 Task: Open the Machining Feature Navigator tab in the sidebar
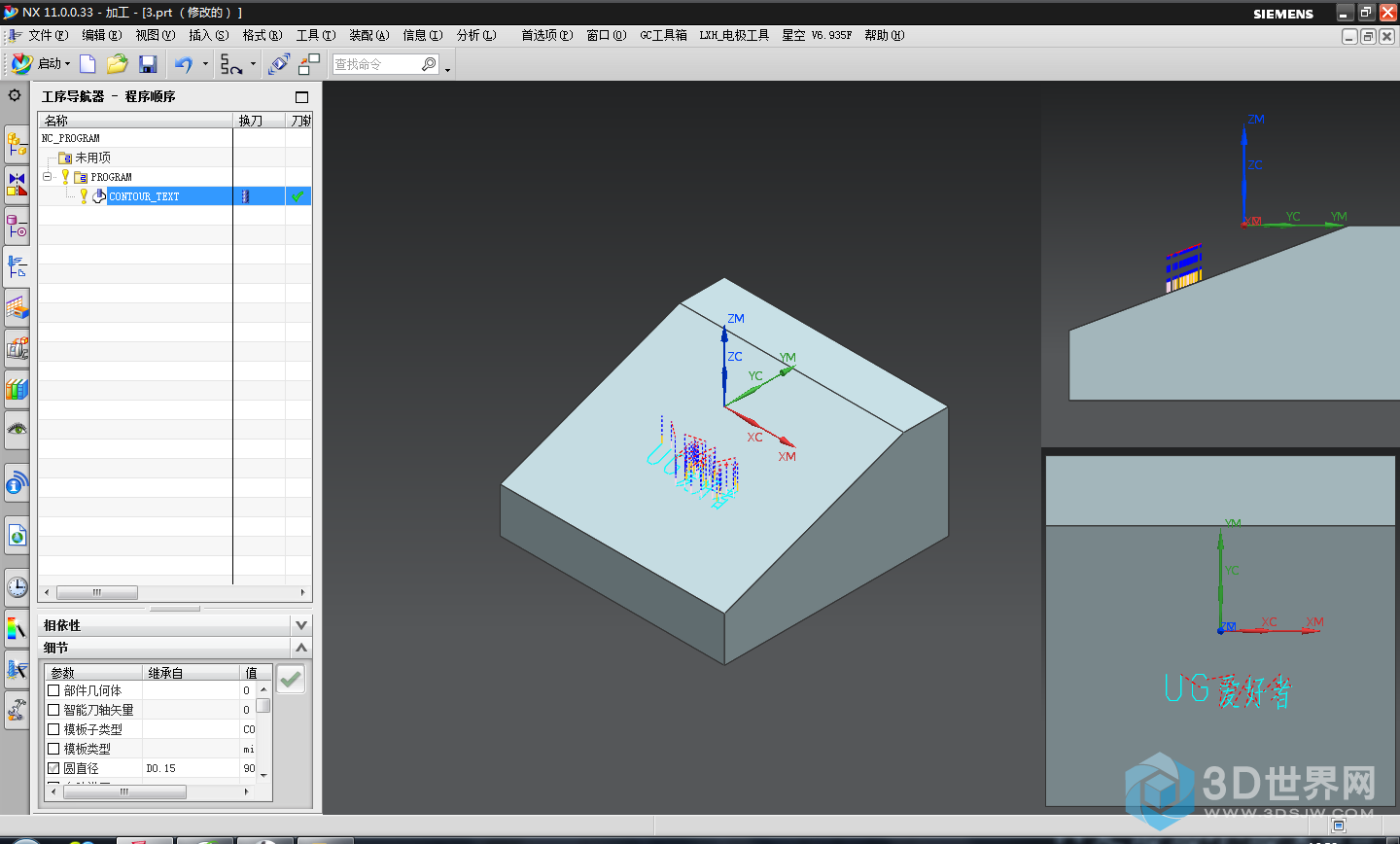coord(17,308)
